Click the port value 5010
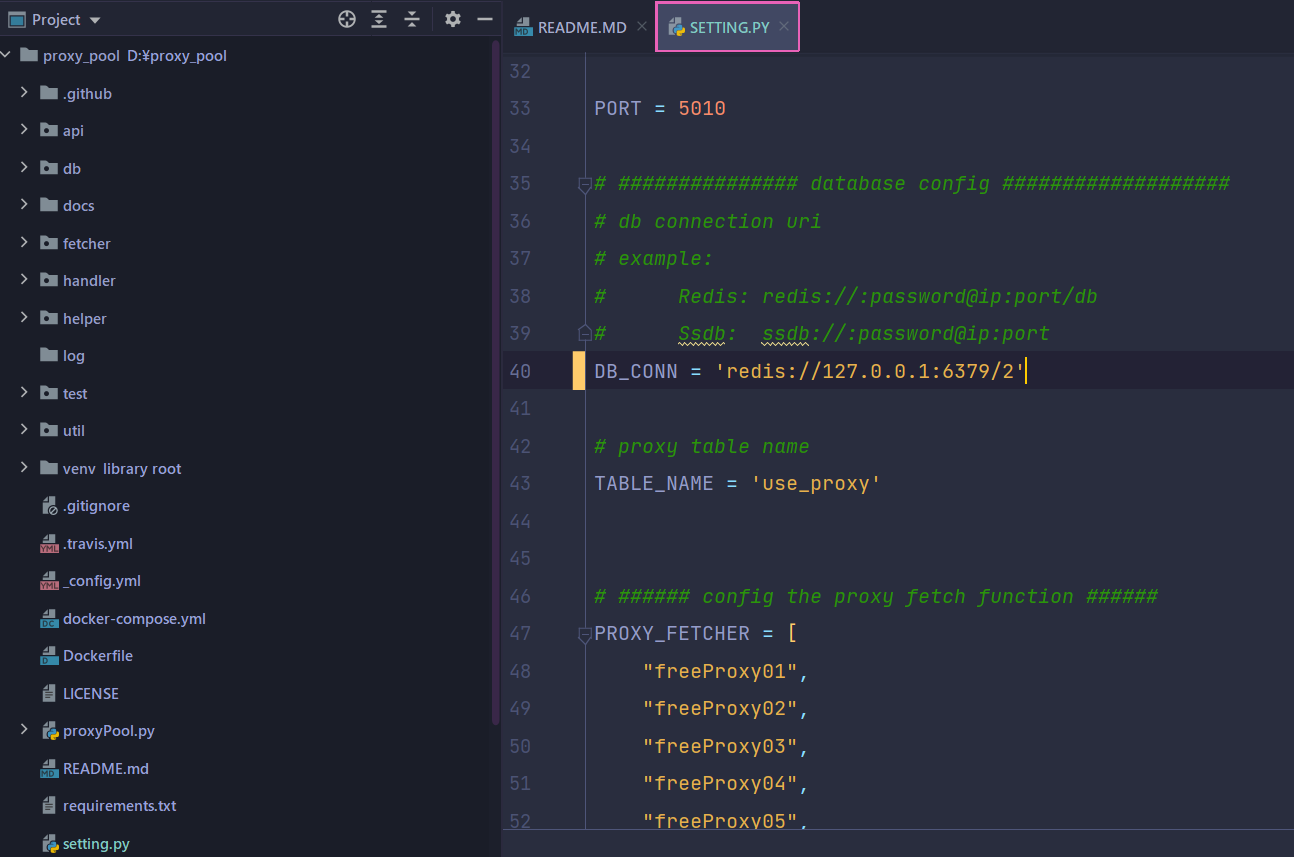1294x857 pixels. click(x=702, y=108)
